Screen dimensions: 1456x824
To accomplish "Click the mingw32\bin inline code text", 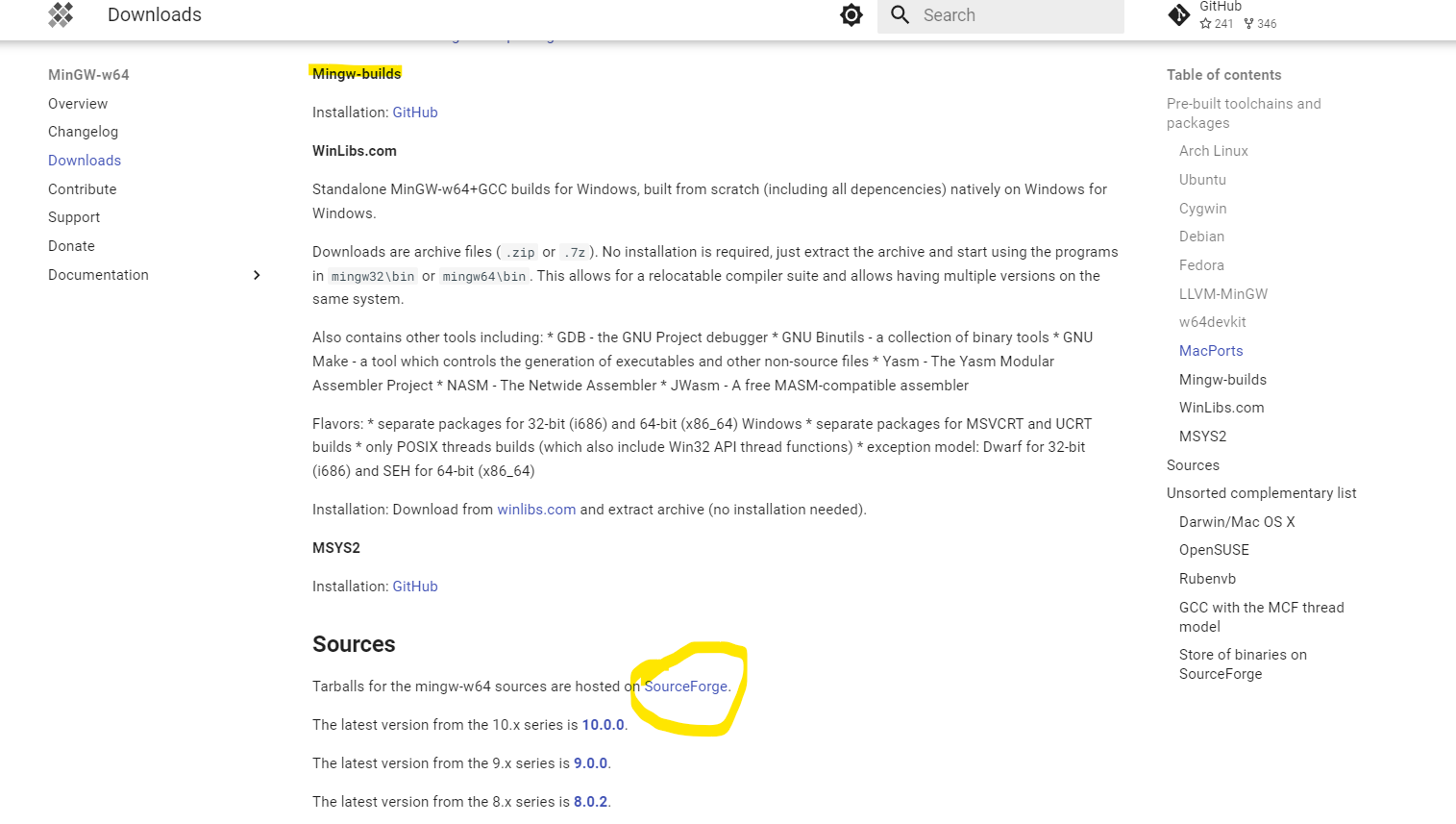I will point(373,277).
